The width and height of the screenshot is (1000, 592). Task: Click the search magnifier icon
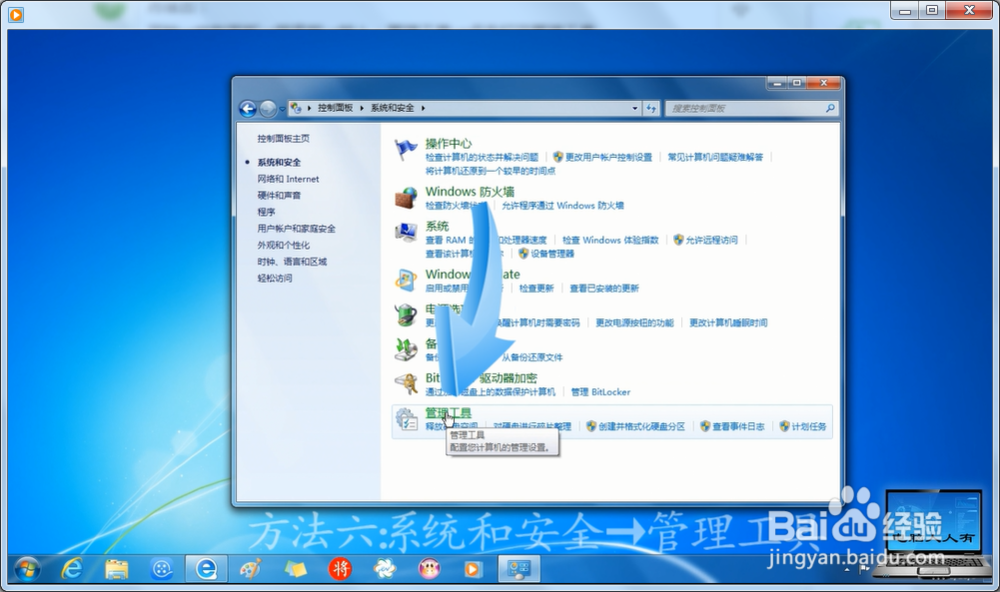click(x=830, y=108)
